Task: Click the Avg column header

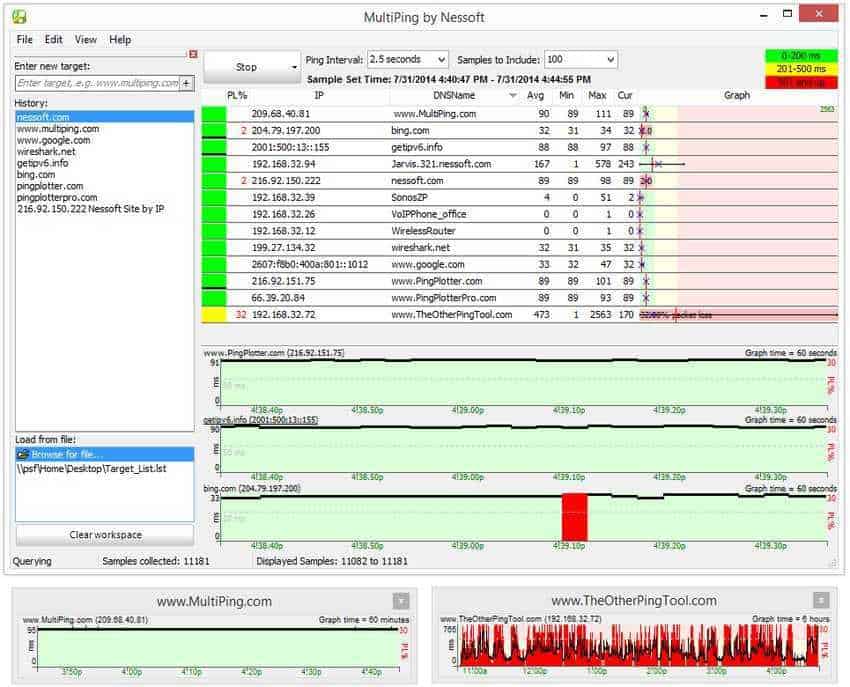Action: click(535, 95)
